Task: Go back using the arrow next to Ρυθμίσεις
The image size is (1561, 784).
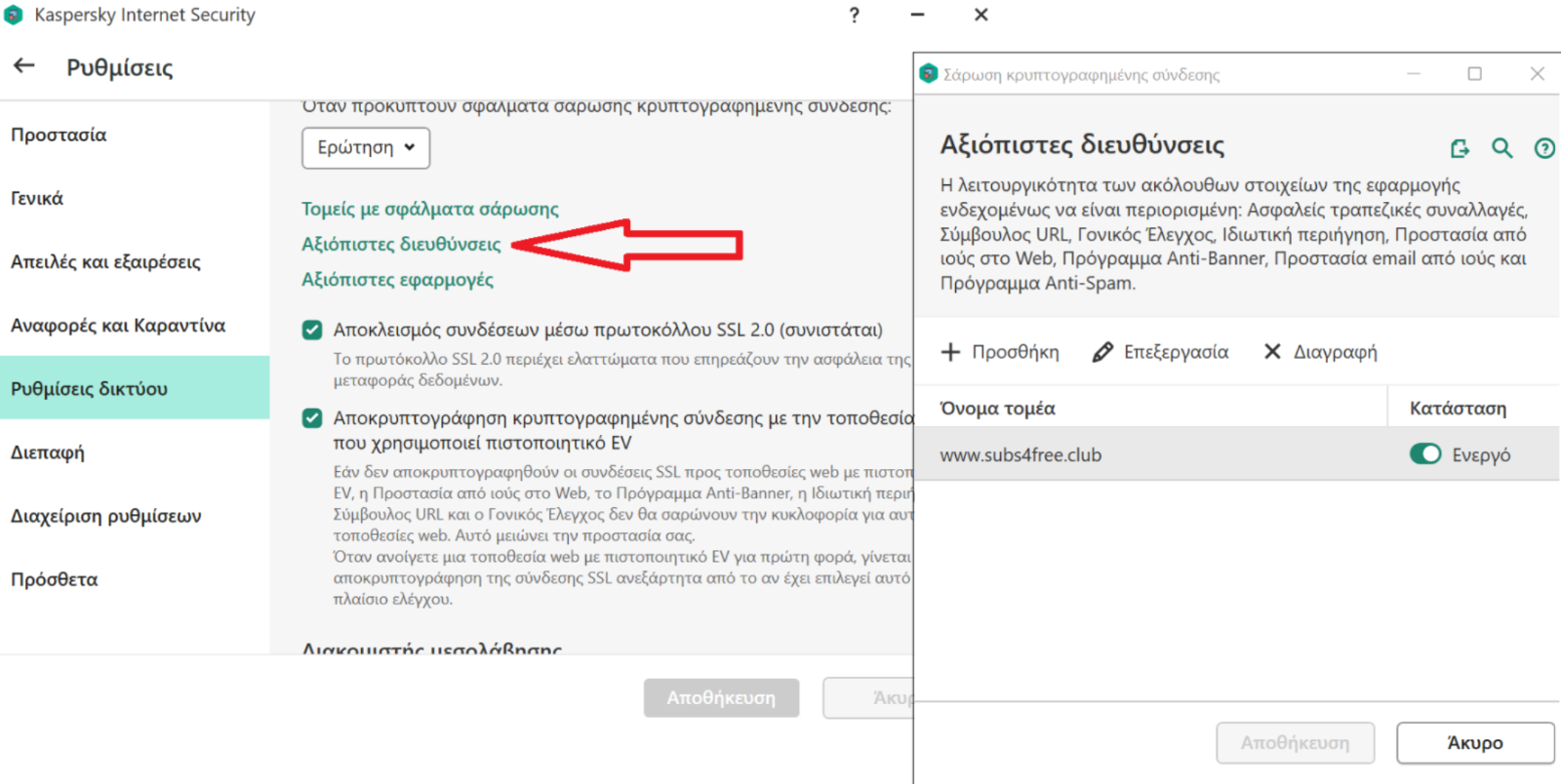Action: point(24,65)
